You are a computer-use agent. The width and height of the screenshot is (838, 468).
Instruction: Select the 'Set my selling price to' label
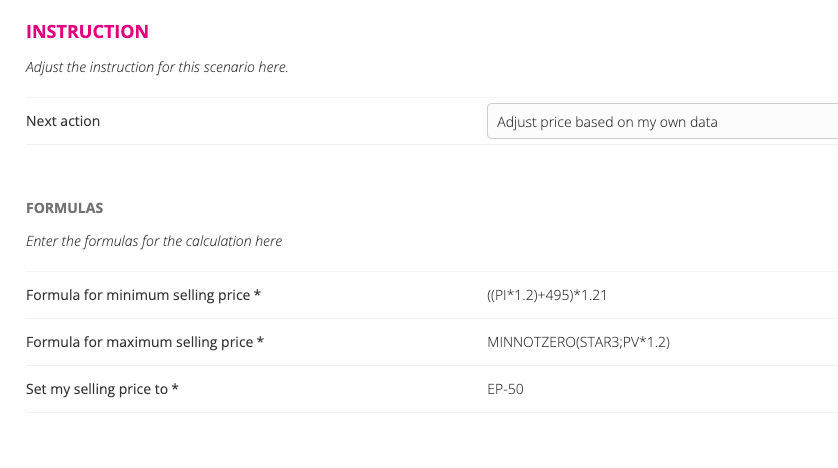point(96,389)
